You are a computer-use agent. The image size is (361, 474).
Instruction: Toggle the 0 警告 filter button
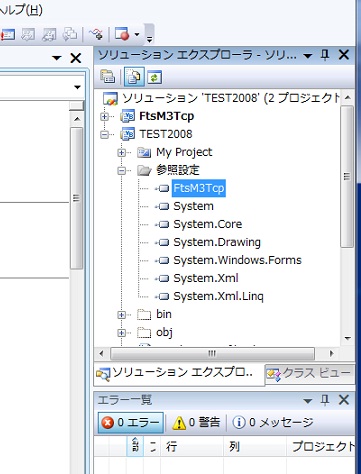[196, 423]
